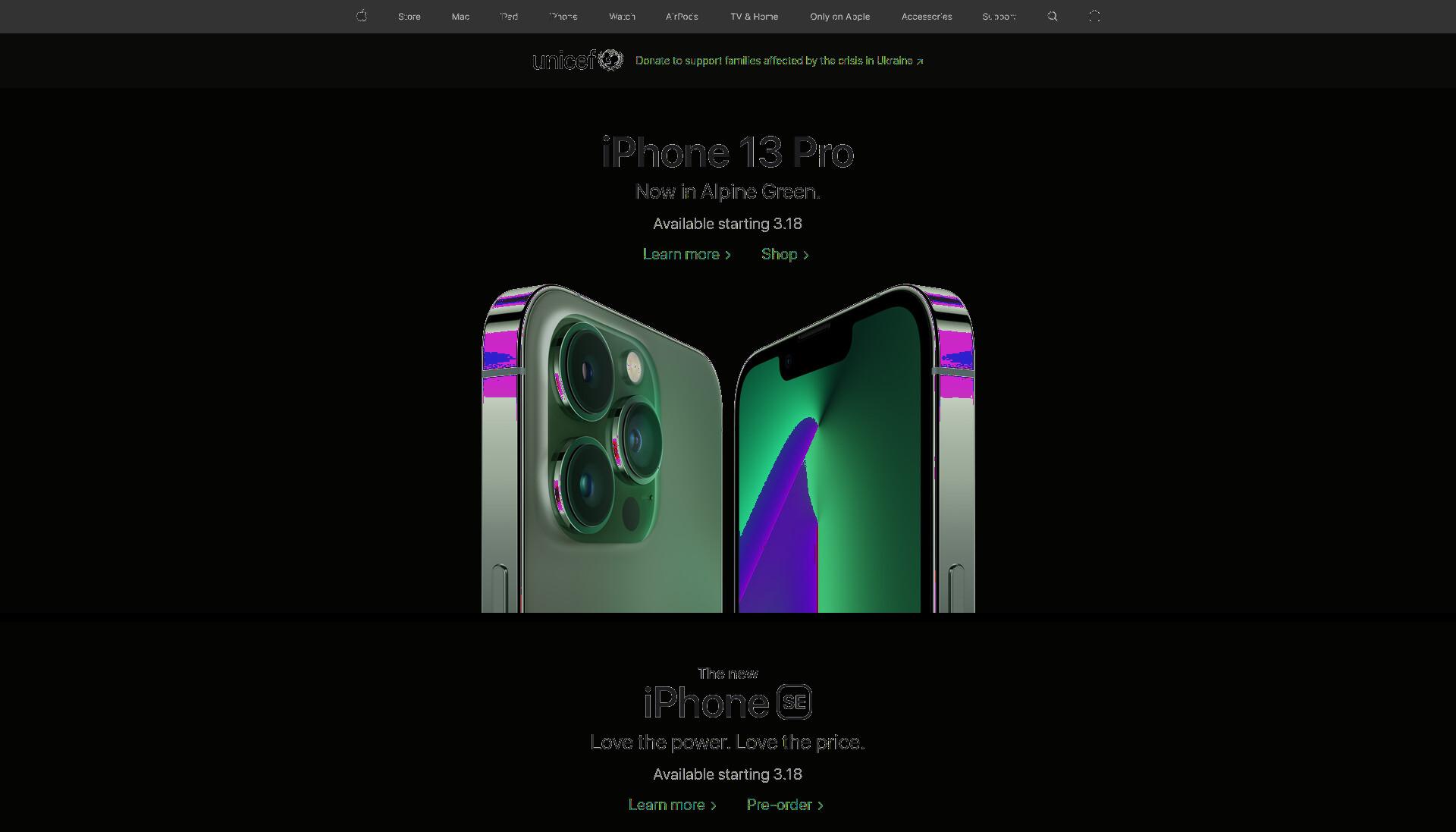Open the search magnifier icon
Screen dimensions: 1456x832
(x=1053, y=16)
